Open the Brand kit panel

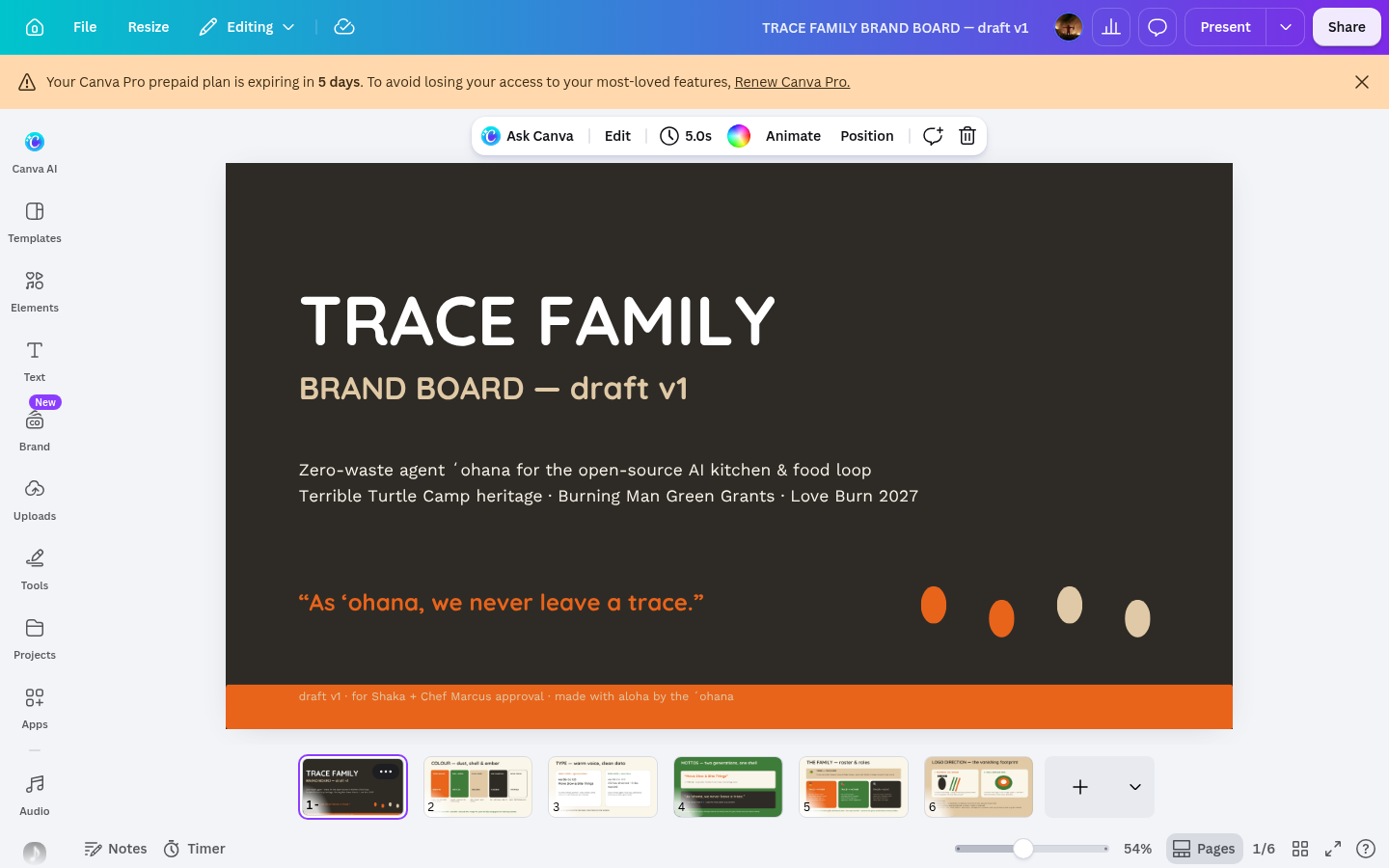35,430
